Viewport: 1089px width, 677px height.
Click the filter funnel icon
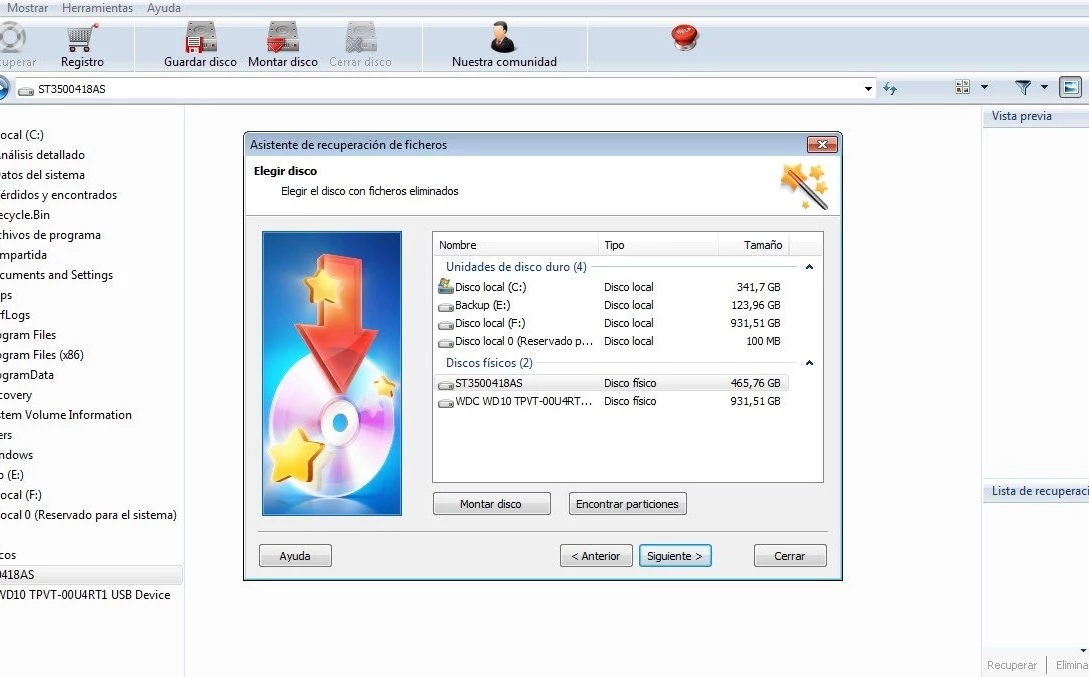(x=1023, y=88)
